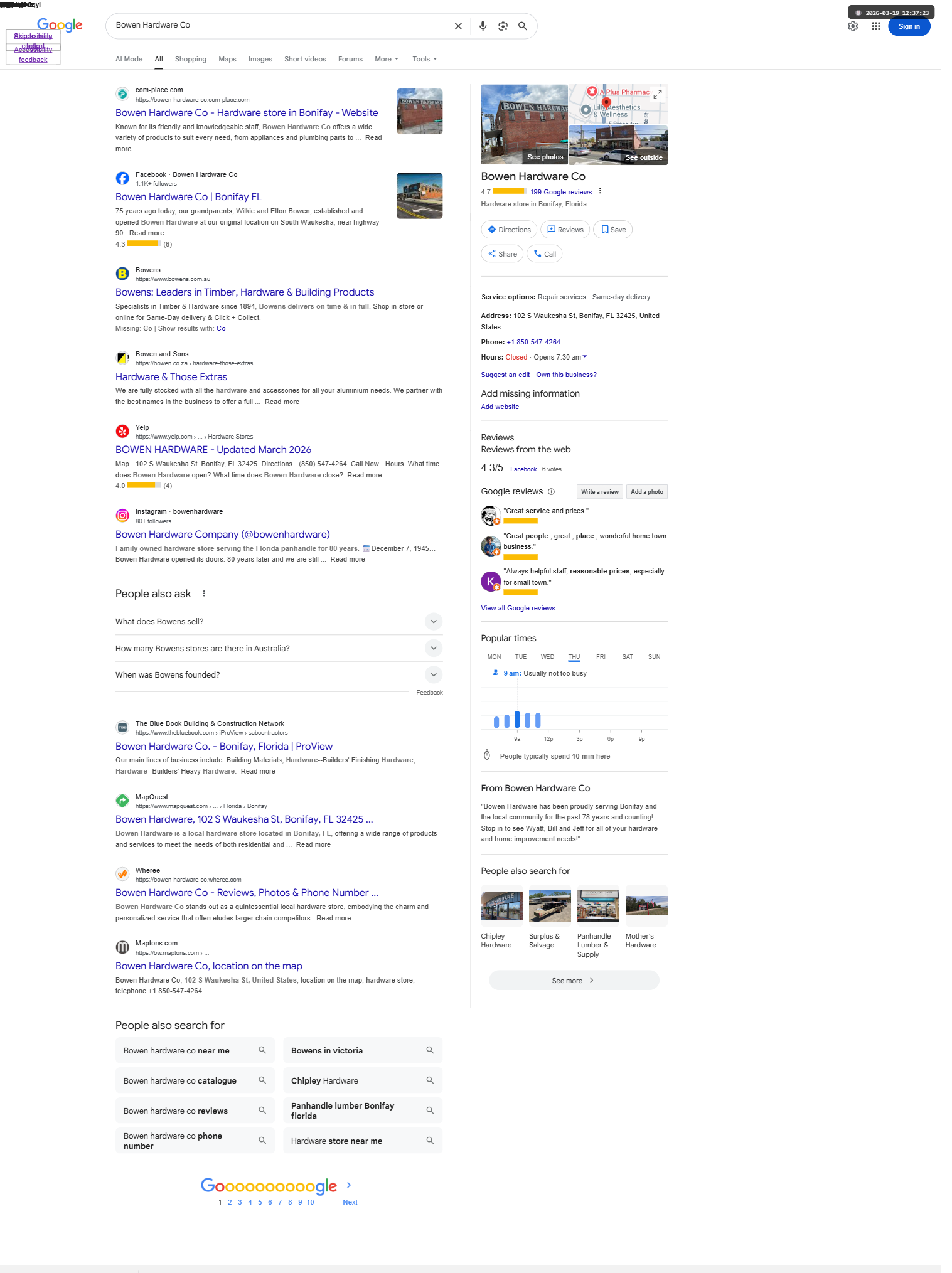The height and width of the screenshot is (1273, 952).
Task: Click Add website link
Action: pos(500,407)
